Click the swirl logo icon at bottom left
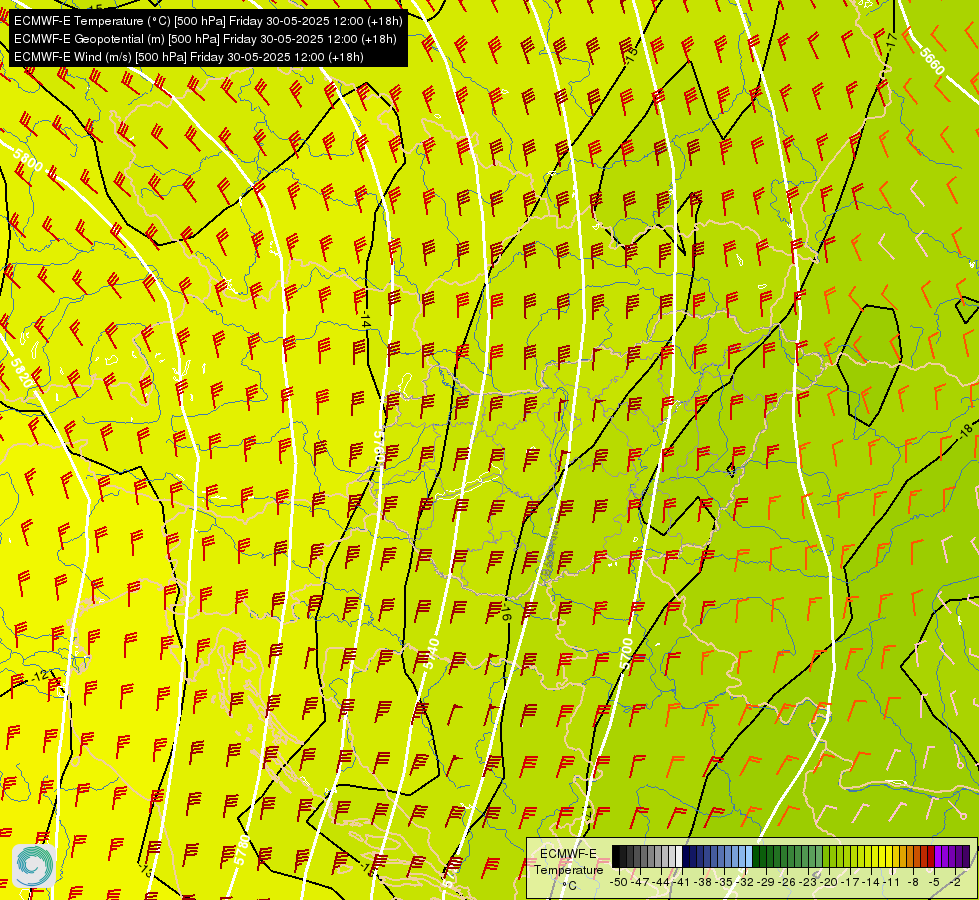This screenshot has height=900, width=979. (x=33, y=865)
